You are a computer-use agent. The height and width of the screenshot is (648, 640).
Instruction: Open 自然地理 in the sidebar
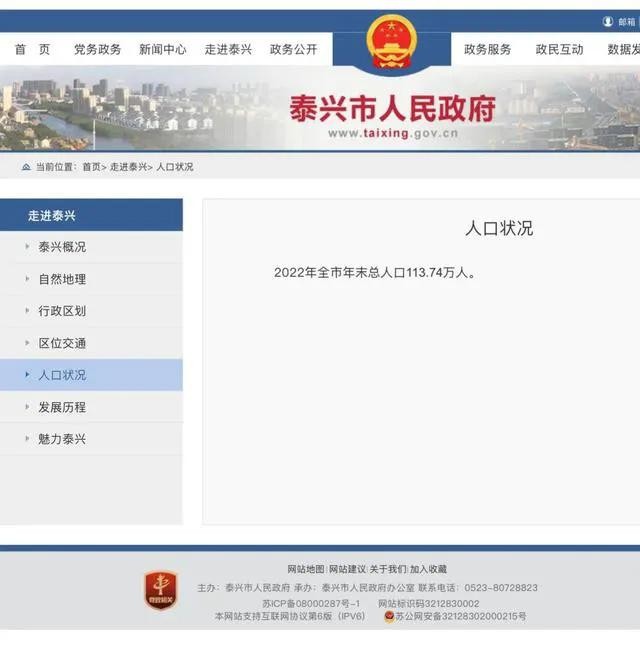62,279
